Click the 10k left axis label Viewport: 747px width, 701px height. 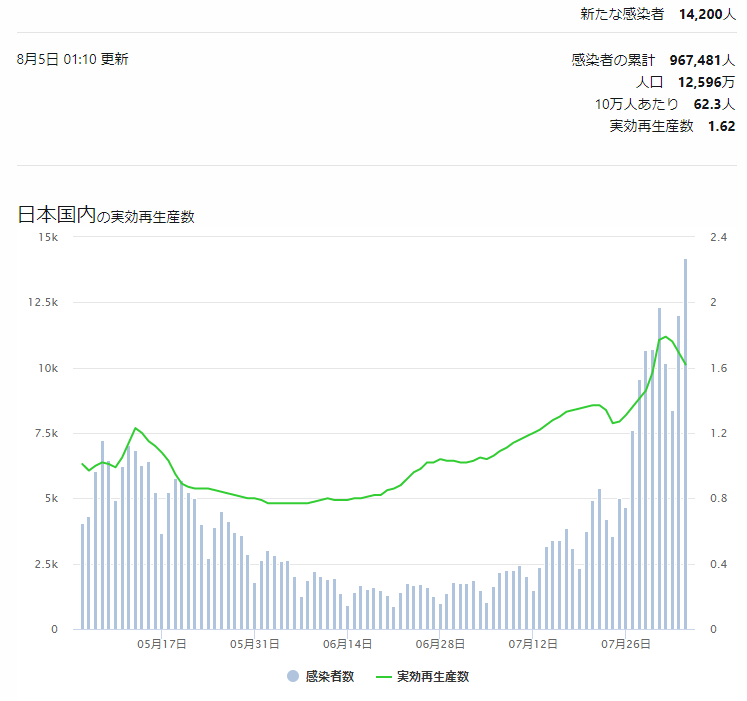point(49,368)
